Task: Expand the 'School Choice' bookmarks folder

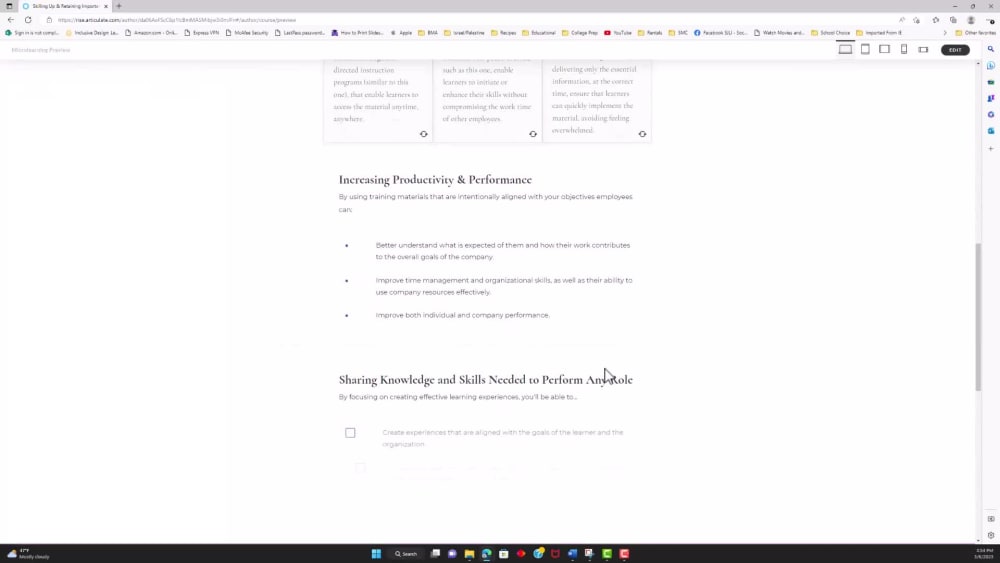Action: [830, 33]
